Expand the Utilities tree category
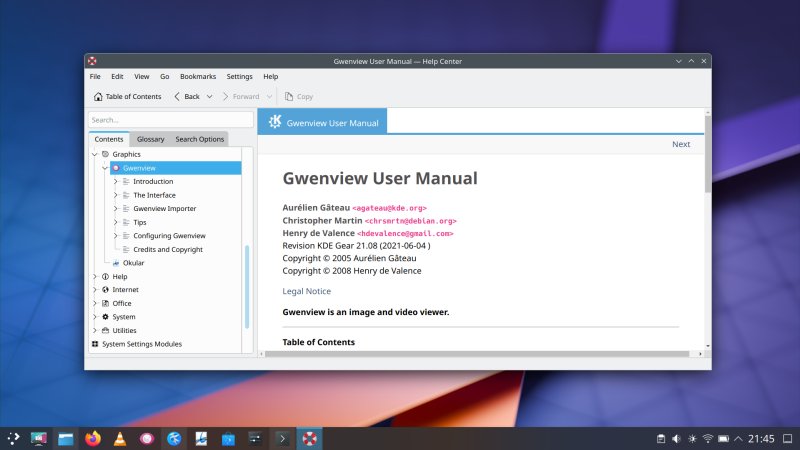 95,330
